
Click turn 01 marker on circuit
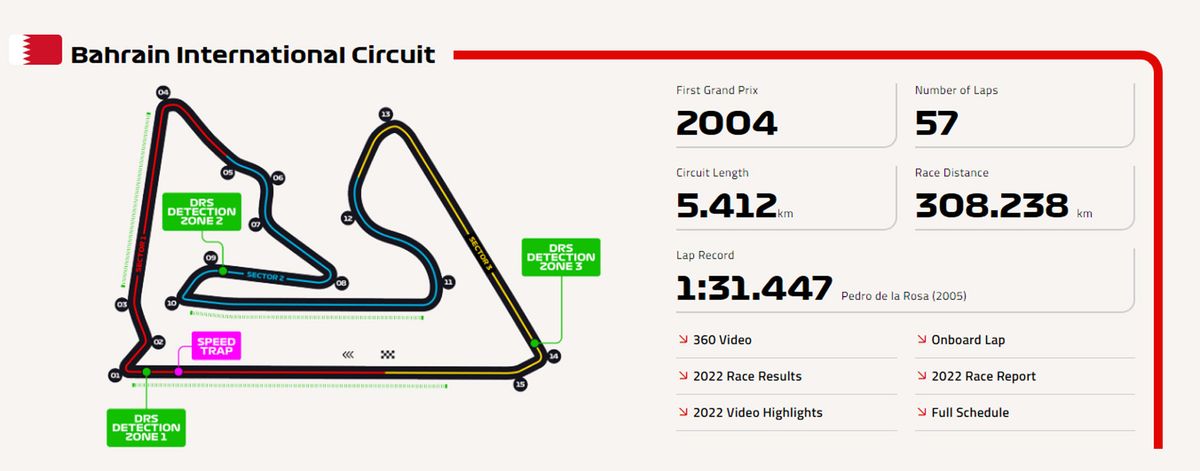point(115,376)
